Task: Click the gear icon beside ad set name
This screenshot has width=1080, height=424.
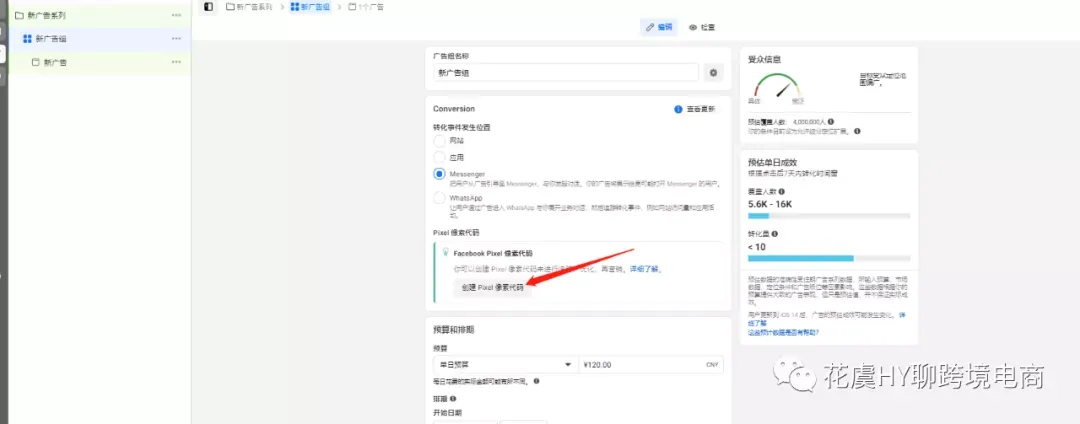Action: tap(714, 72)
